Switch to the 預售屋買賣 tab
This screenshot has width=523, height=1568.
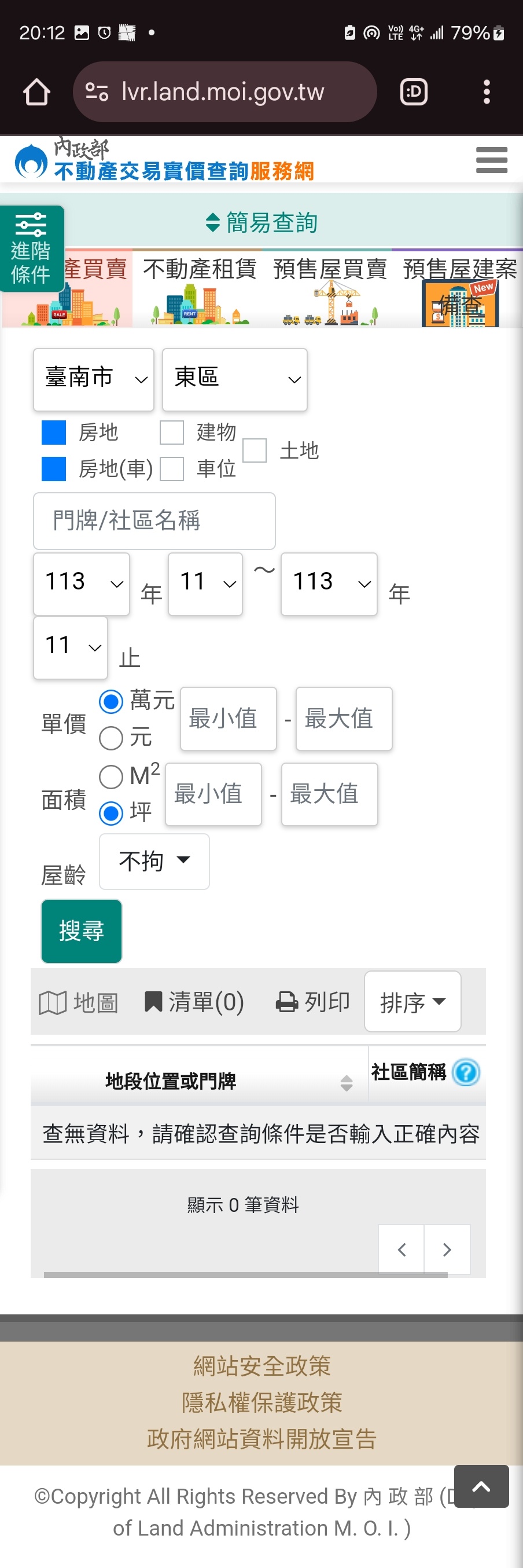click(330, 288)
